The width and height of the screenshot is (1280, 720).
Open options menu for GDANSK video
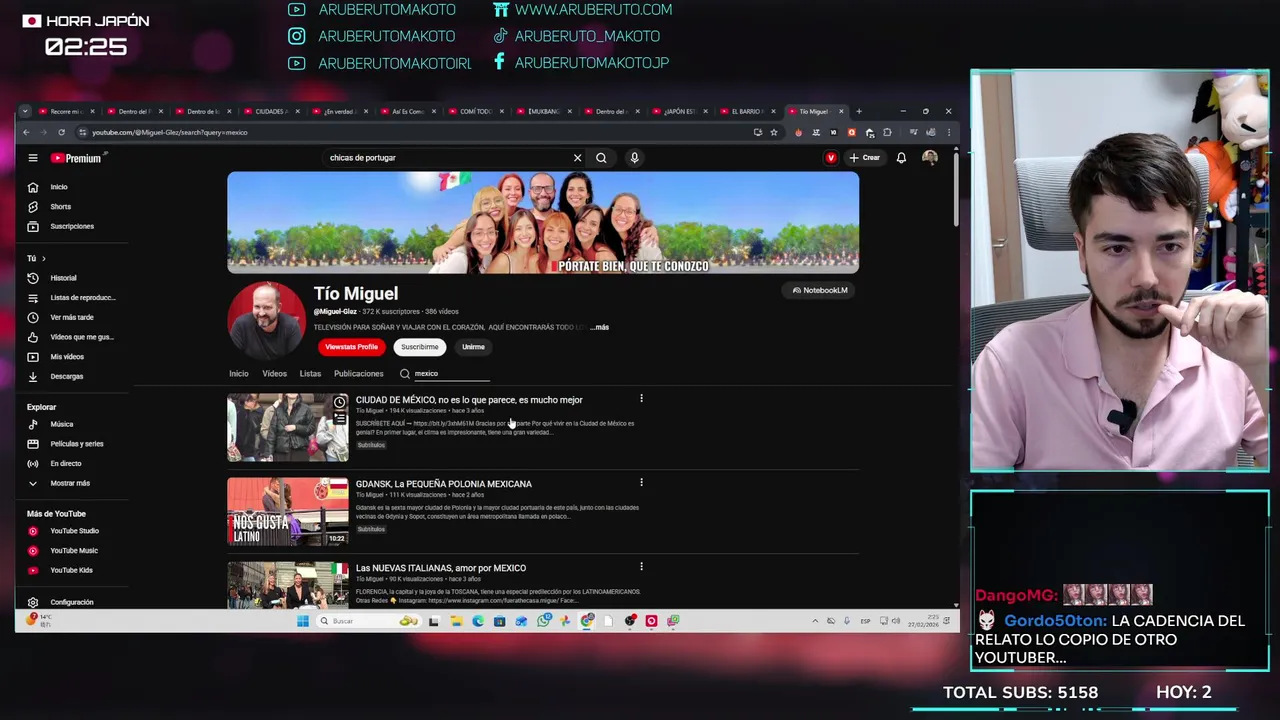click(641, 483)
